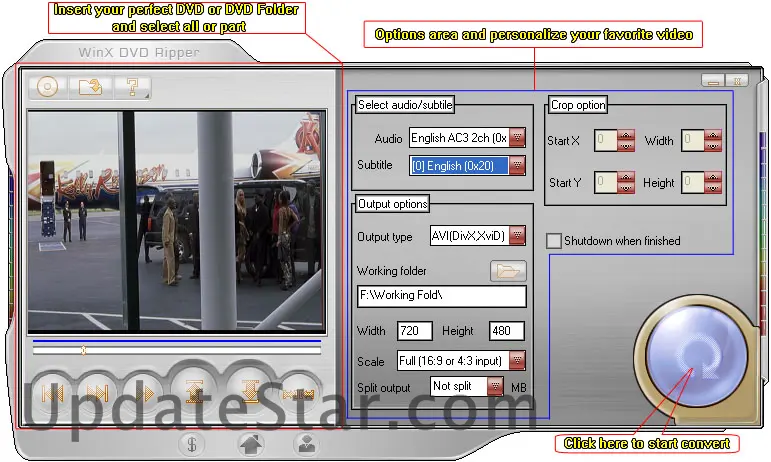
Task: Click the inward-arrows segment reset button
Action: pyautogui.click(x=298, y=393)
